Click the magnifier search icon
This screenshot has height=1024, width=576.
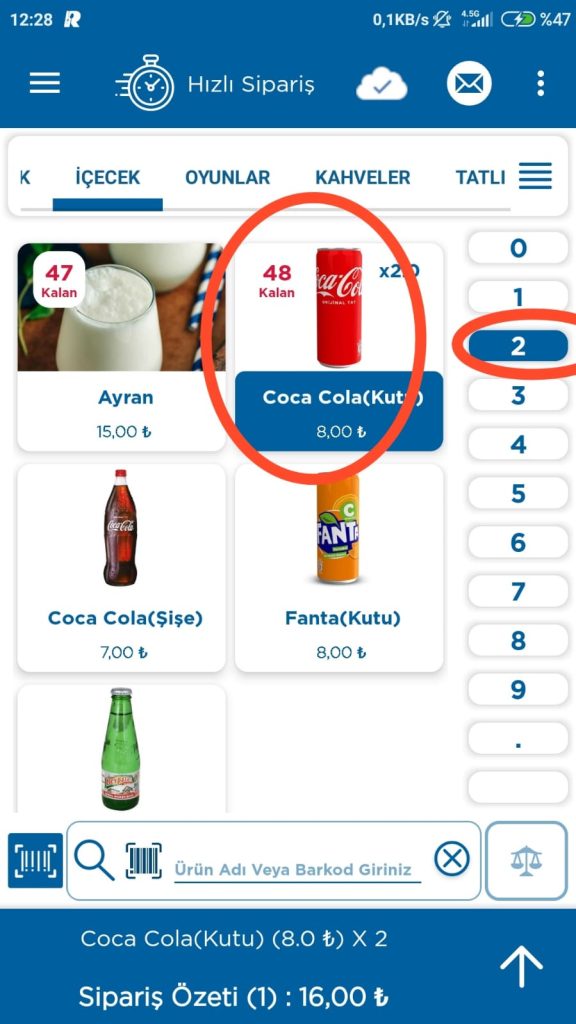pyautogui.click(x=95, y=860)
